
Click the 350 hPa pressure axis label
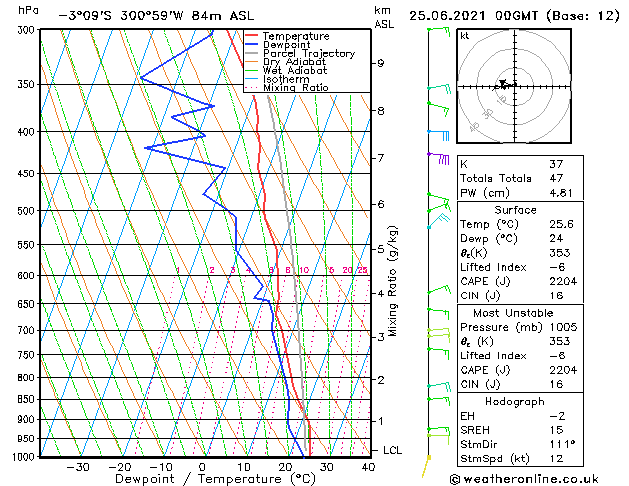coord(28,84)
